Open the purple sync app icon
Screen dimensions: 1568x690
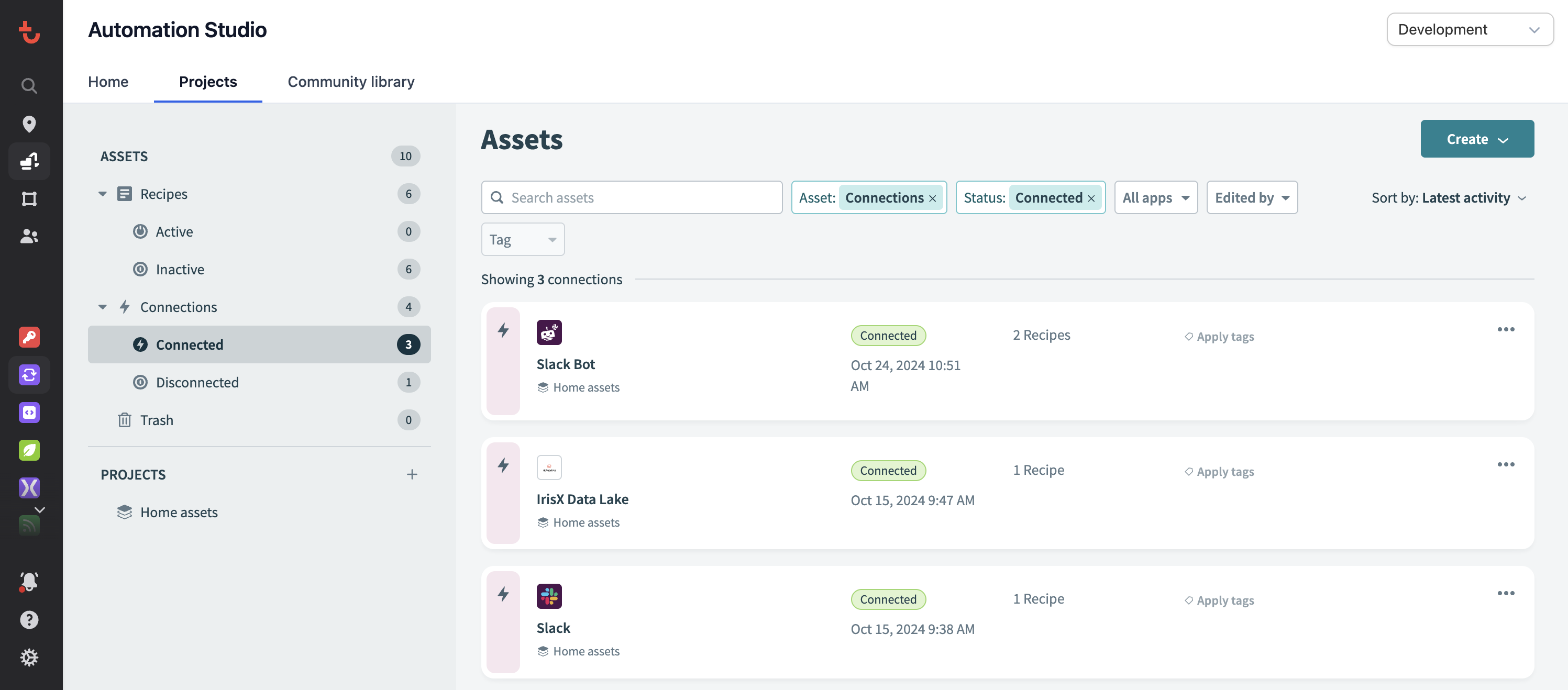coord(29,375)
